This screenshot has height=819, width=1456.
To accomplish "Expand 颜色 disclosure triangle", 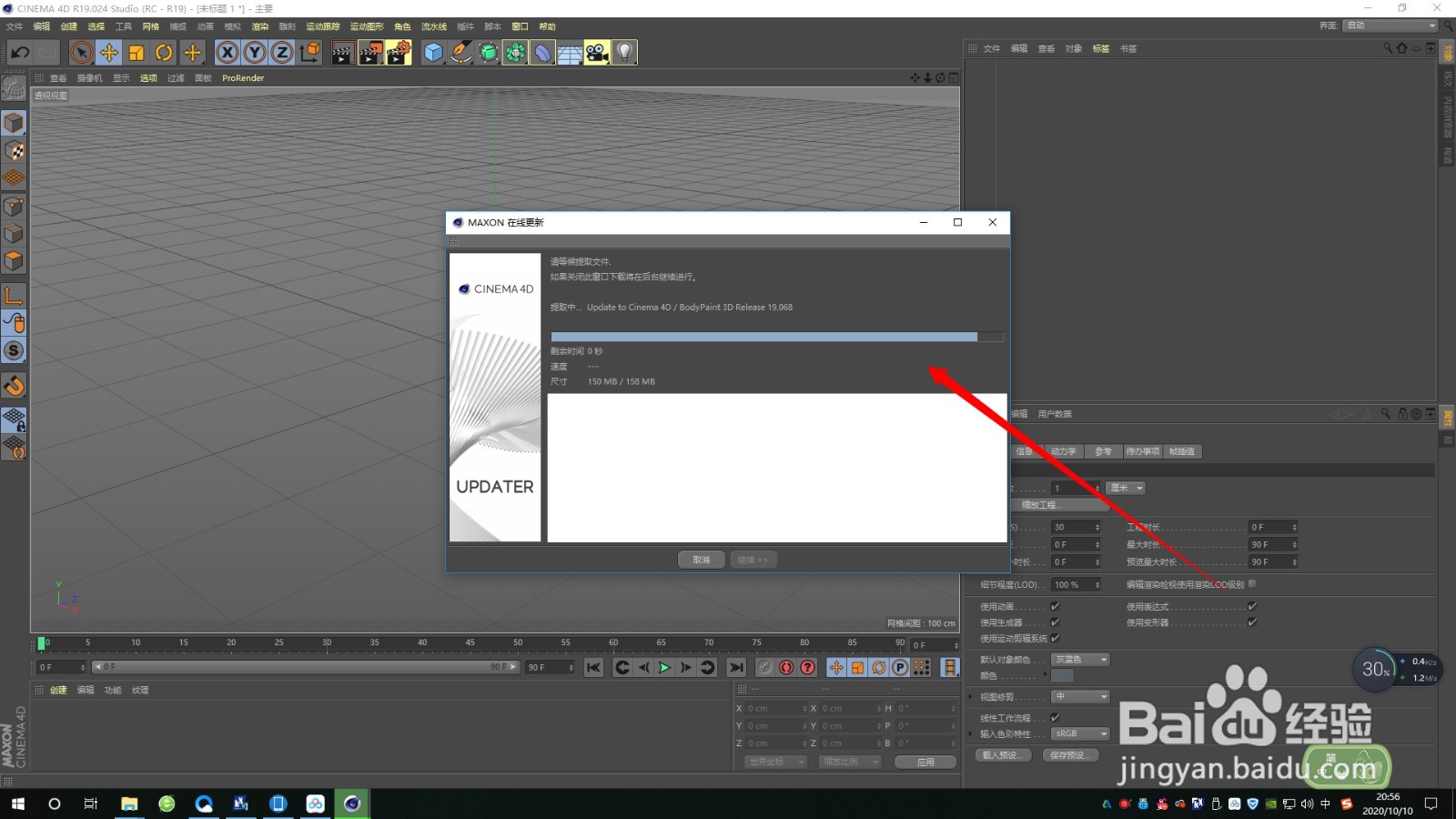I will click(1045, 676).
